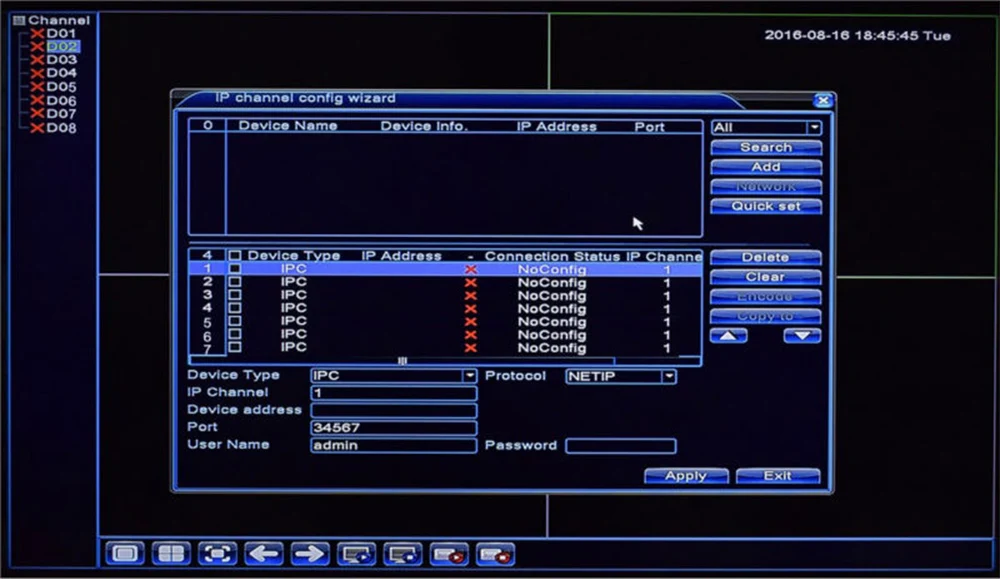Click the red X beside D01
The image size is (1000, 579).
pyautogui.click(x=37, y=33)
